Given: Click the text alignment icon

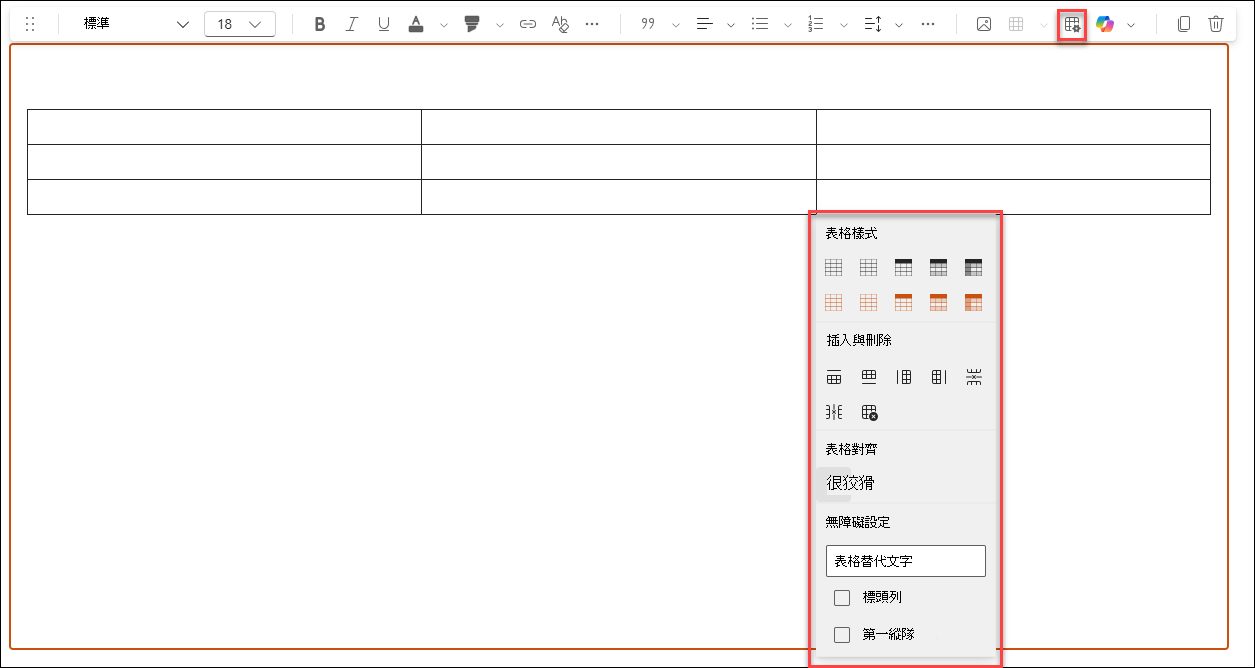Looking at the screenshot, I should click(x=704, y=25).
